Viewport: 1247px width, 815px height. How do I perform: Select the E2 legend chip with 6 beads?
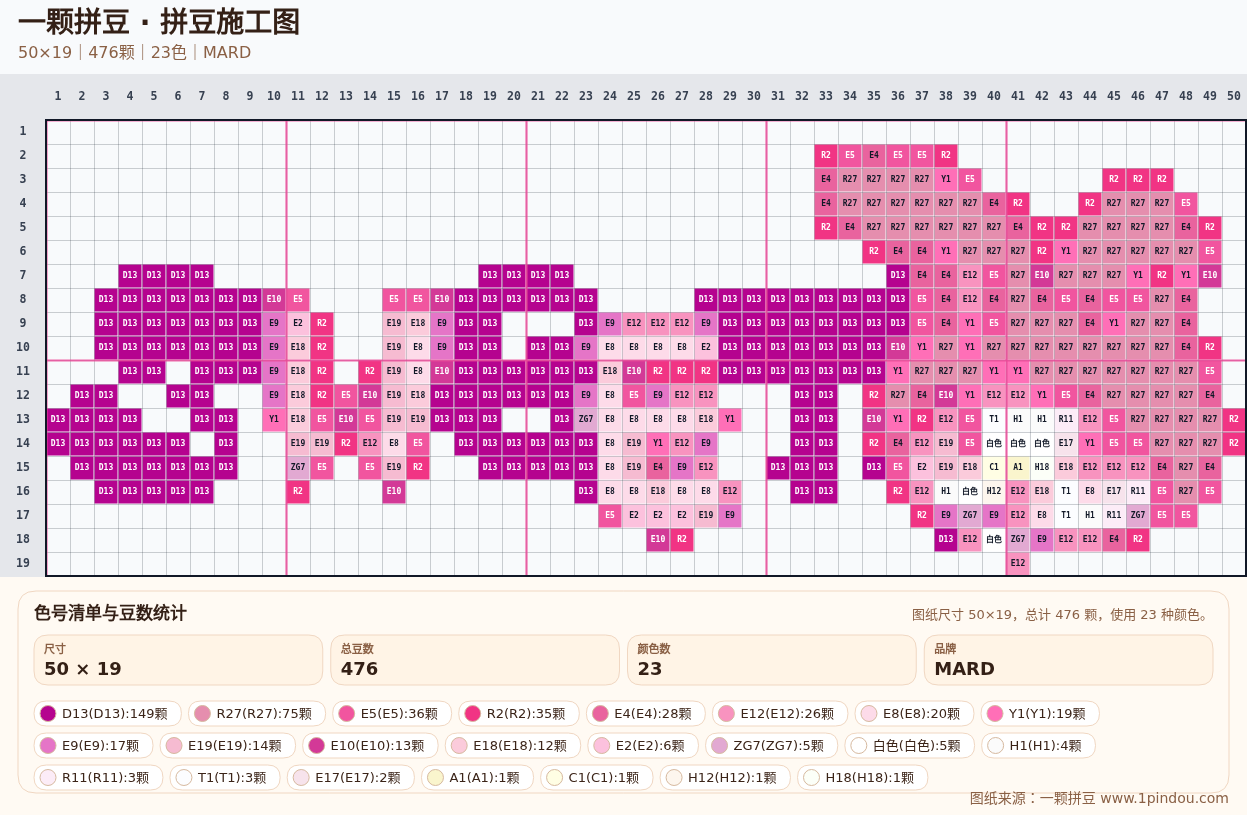point(643,746)
